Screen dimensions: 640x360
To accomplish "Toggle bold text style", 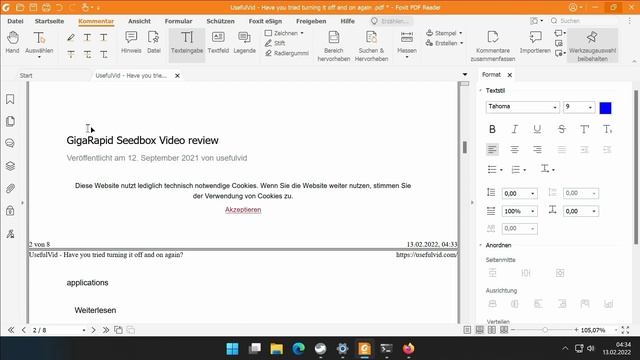I will [x=492, y=129].
